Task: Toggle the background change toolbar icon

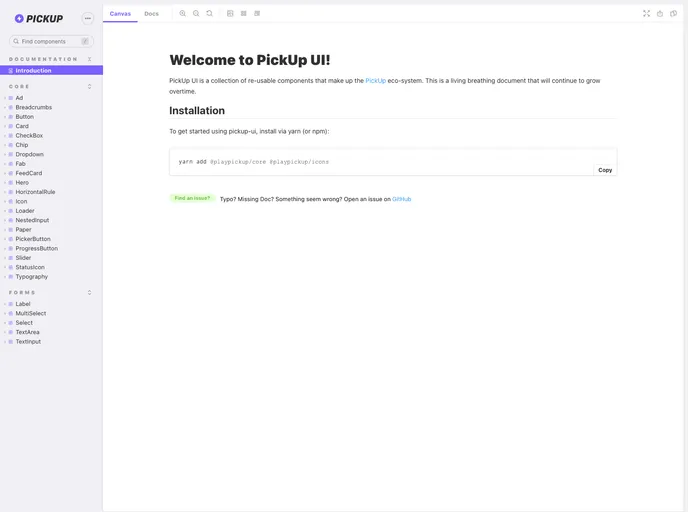Action: (230, 14)
